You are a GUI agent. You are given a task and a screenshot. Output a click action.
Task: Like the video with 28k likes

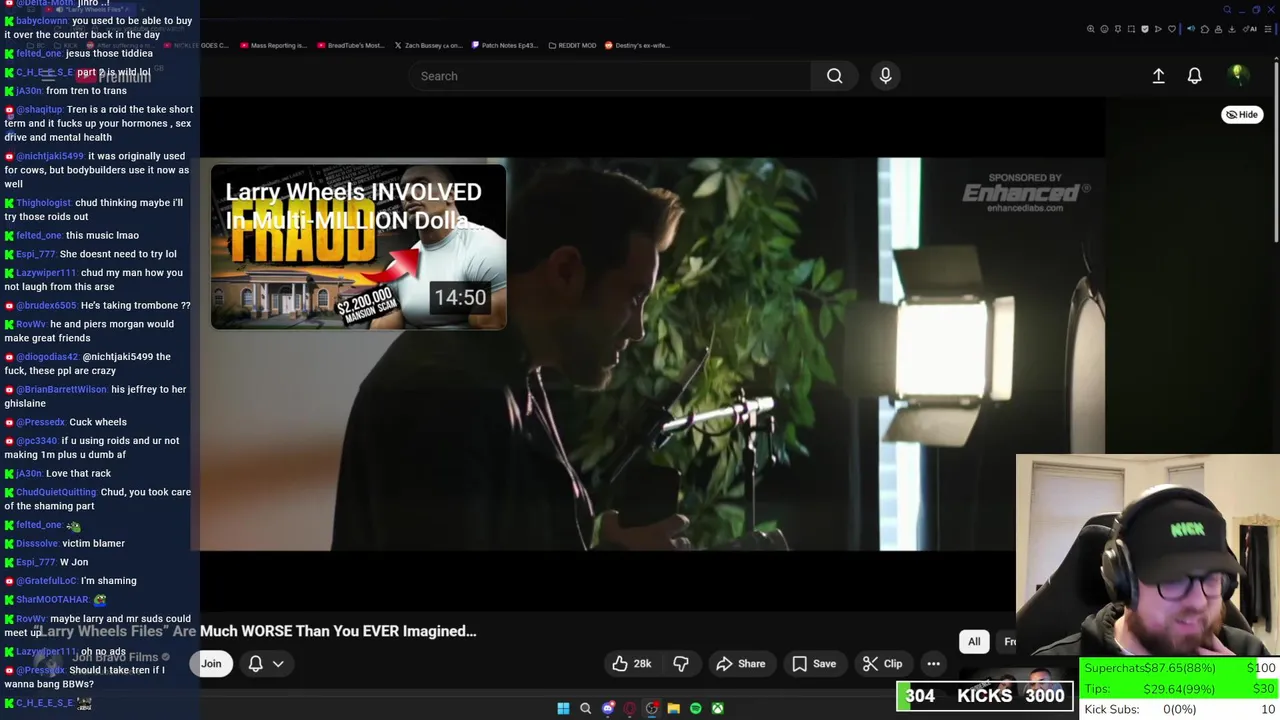coord(632,664)
